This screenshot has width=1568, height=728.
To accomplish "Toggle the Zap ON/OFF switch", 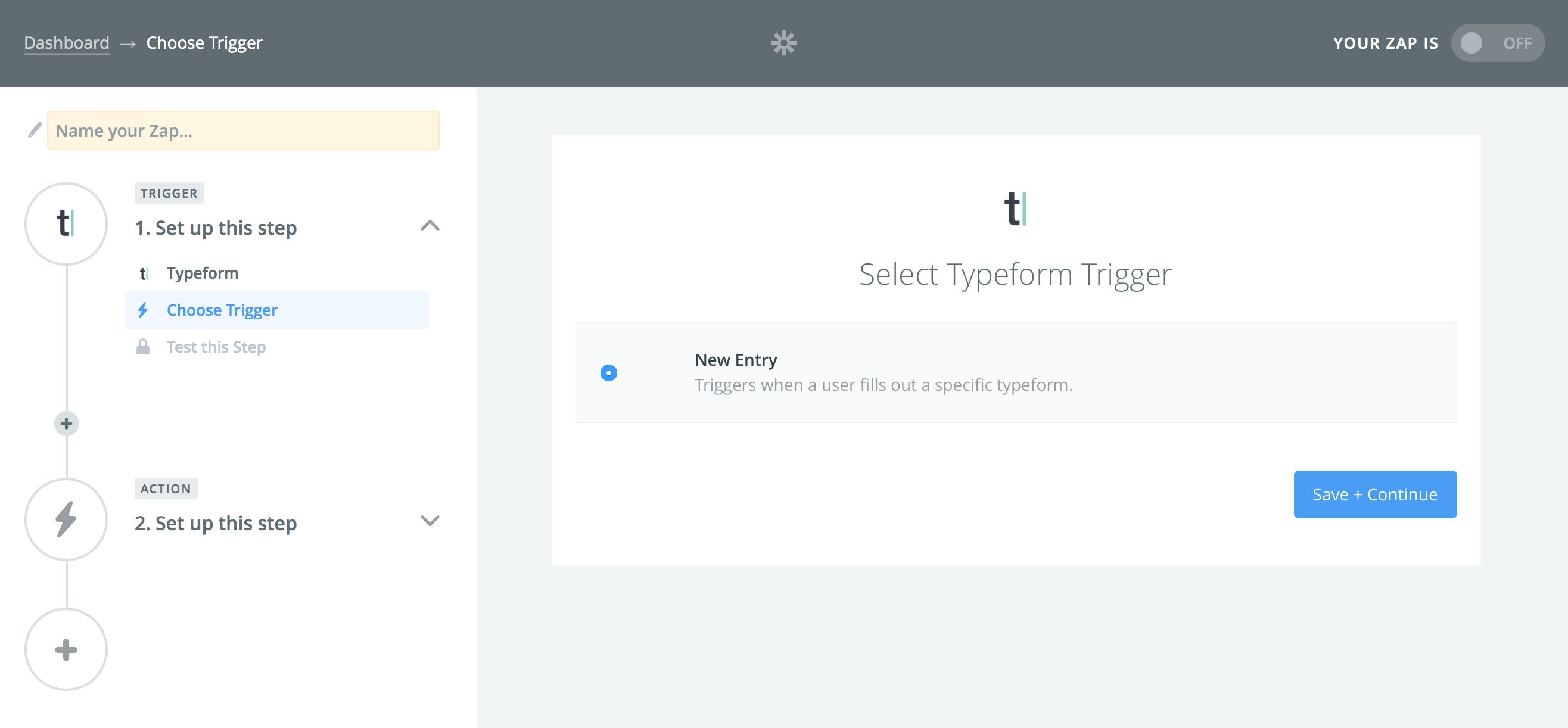I will 1497,43.
